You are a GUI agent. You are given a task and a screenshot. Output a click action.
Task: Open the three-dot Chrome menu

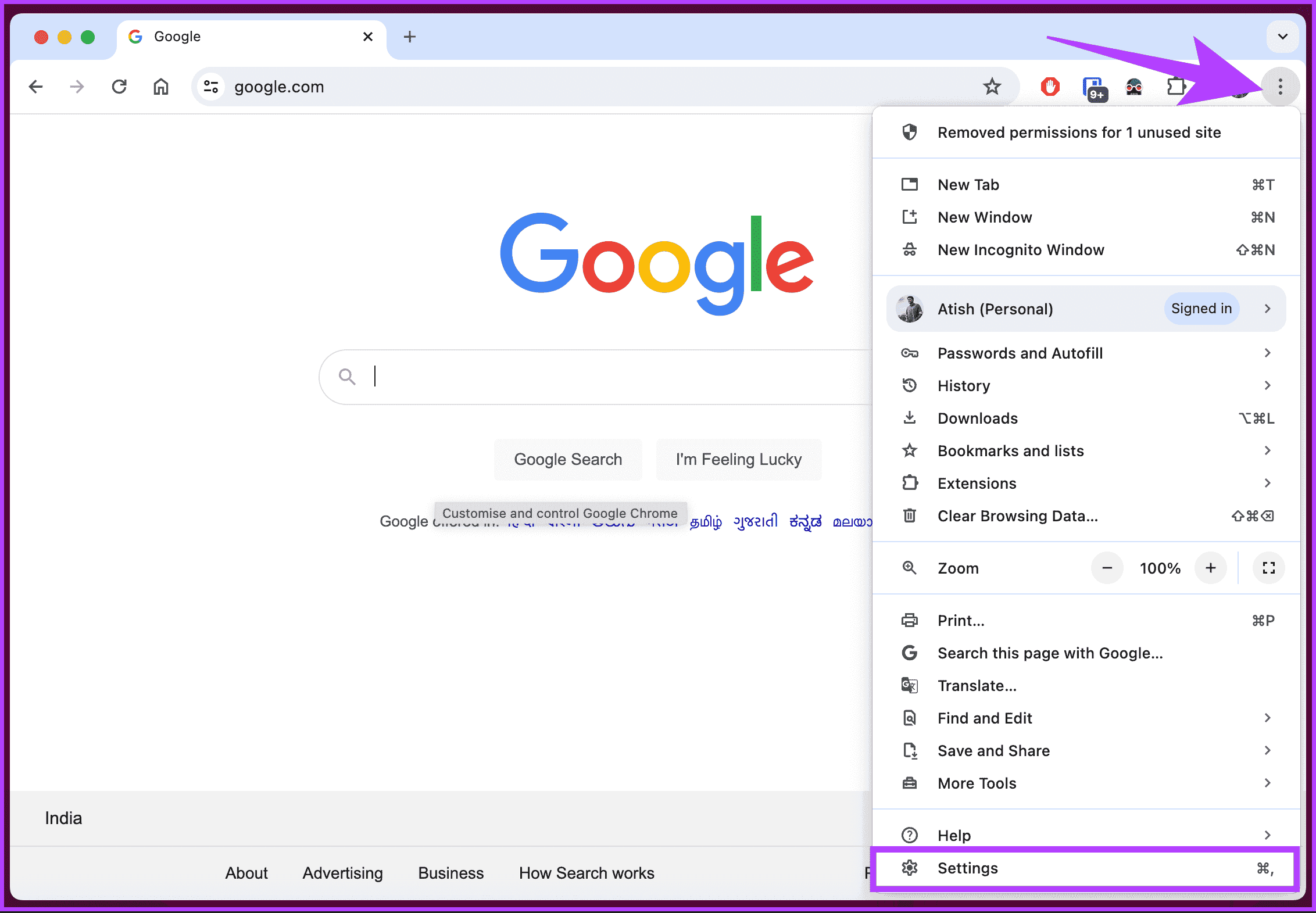click(x=1280, y=87)
